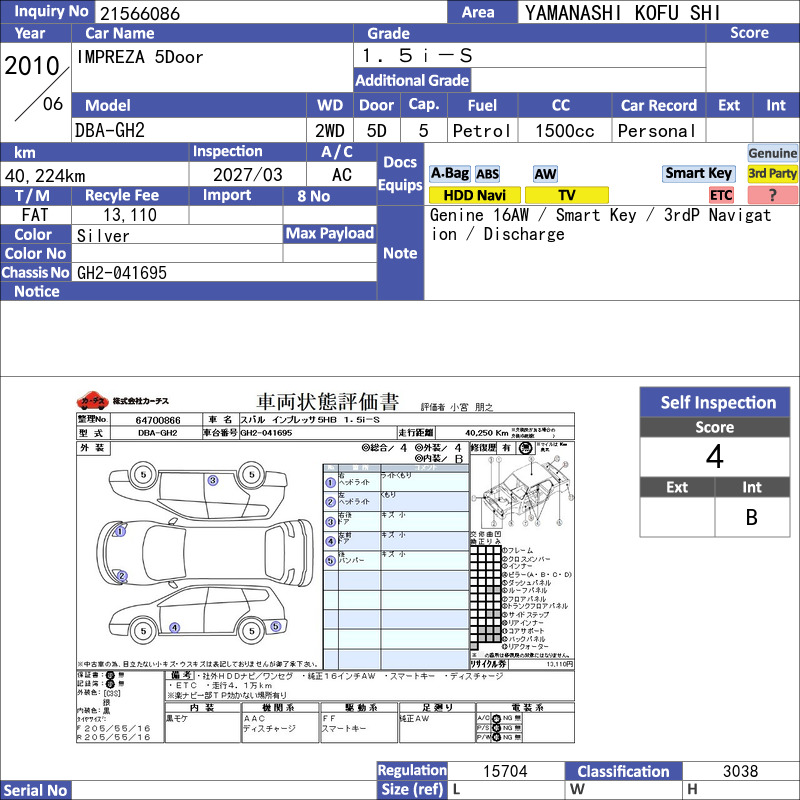Image resolution: width=800 pixels, height=800 pixels.
Task: Click color value Silver
Action: [103, 236]
